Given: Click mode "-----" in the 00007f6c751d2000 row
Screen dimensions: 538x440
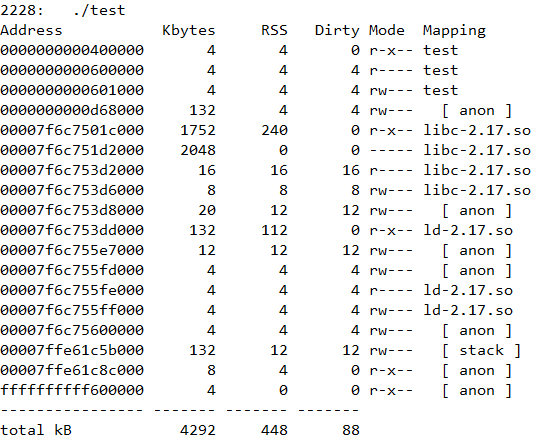Looking at the screenshot, I should coord(391,150).
